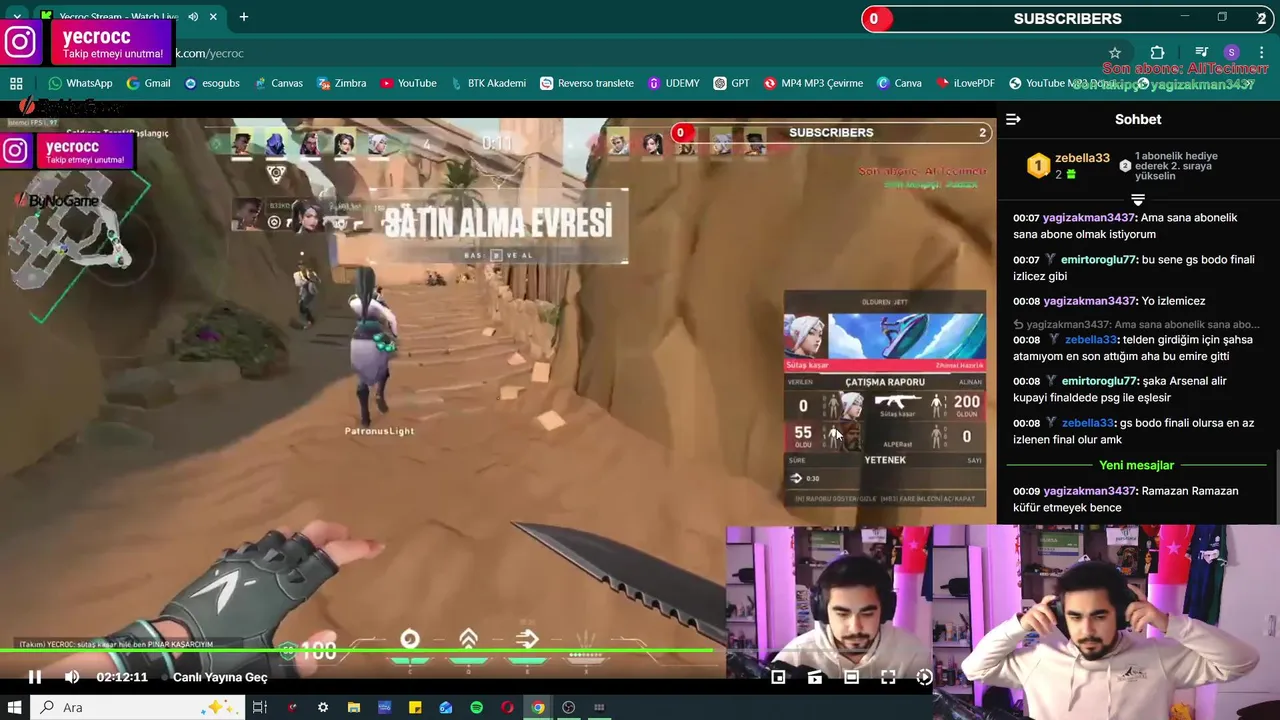The image size is (1280, 720).
Task: Open the tab search dropdown
Action: click(x=16, y=17)
